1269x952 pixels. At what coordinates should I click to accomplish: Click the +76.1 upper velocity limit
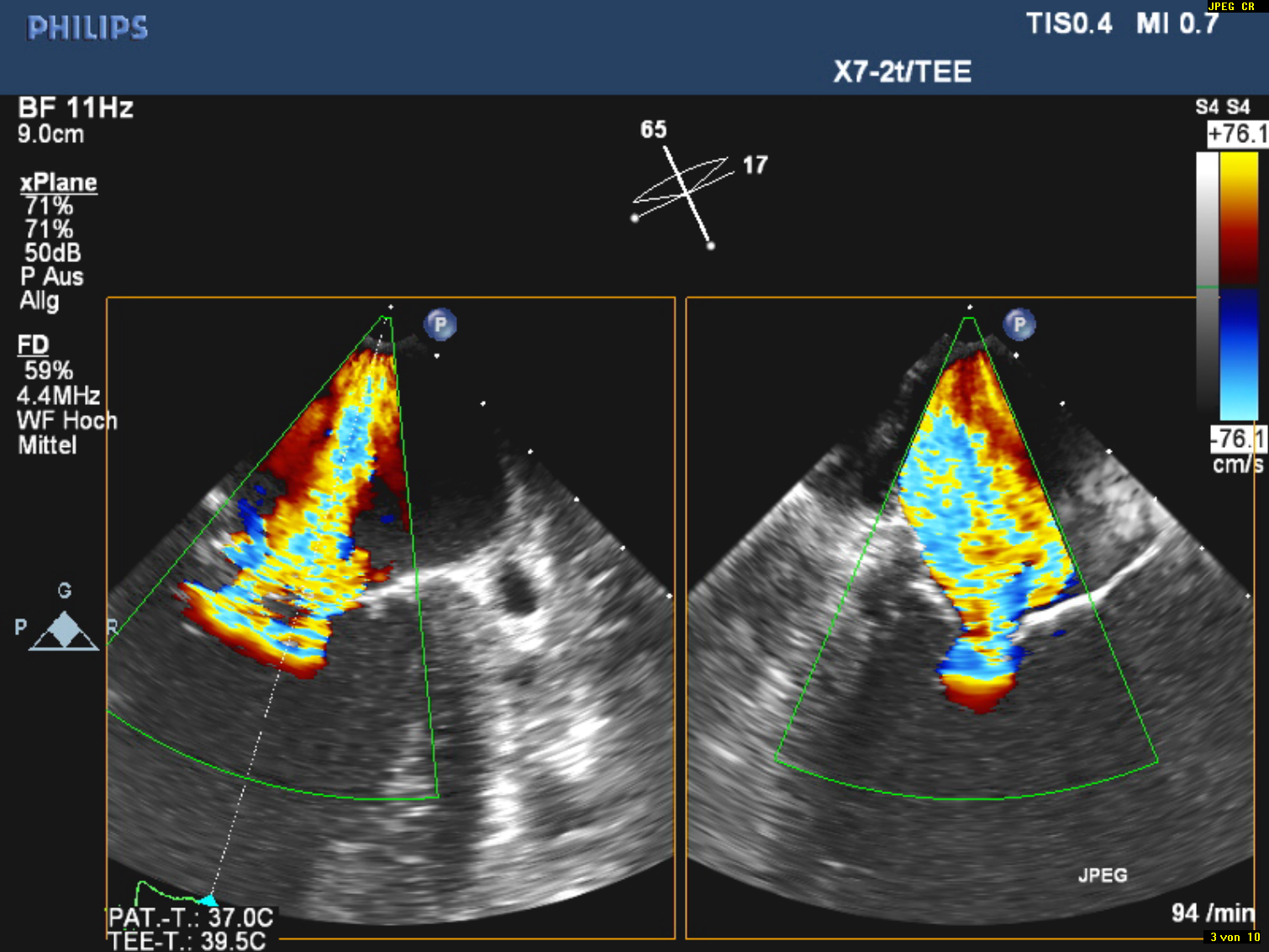pyautogui.click(x=1236, y=134)
